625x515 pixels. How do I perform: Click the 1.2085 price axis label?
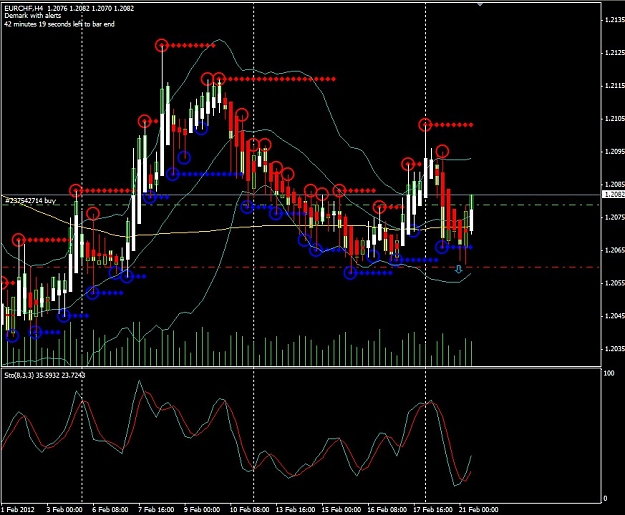[x=614, y=185]
